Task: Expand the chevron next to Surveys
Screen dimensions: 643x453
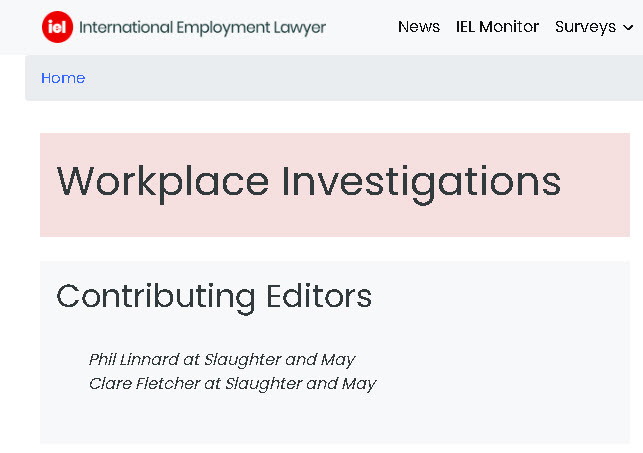Action: (x=628, y=28)
